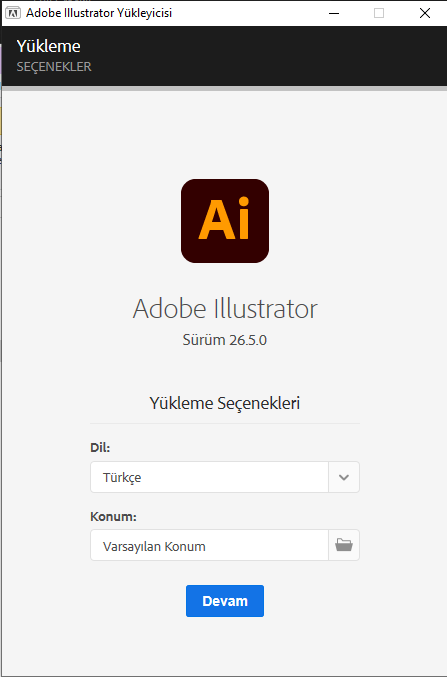Click the Varsayılan Konum location field
The image size is (447, 677).
point(209,545)
